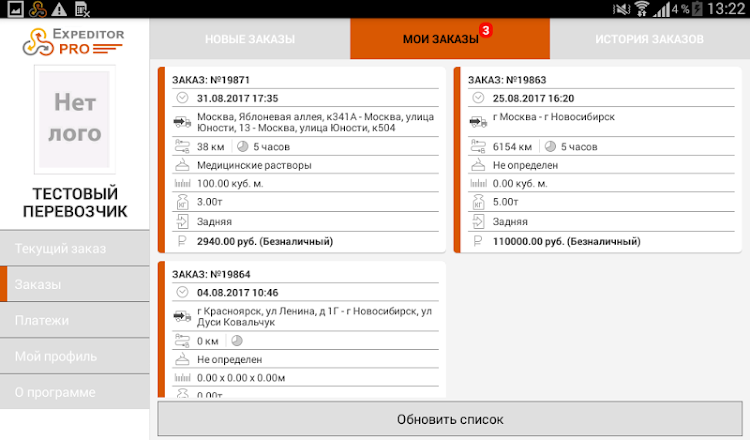Image resolution: width=750 pixels, height=440 pixels.
Task: Click volume icon beside 100.00 куб. м.
Action: click(182, 183)
